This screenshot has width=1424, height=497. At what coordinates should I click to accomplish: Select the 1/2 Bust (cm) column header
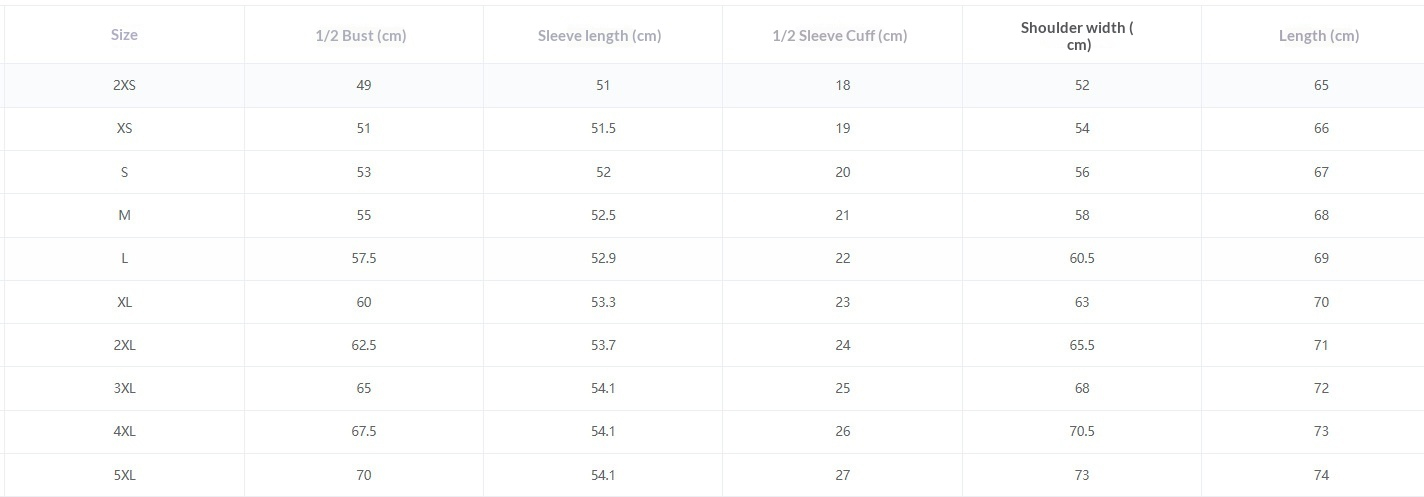[361, 36]
